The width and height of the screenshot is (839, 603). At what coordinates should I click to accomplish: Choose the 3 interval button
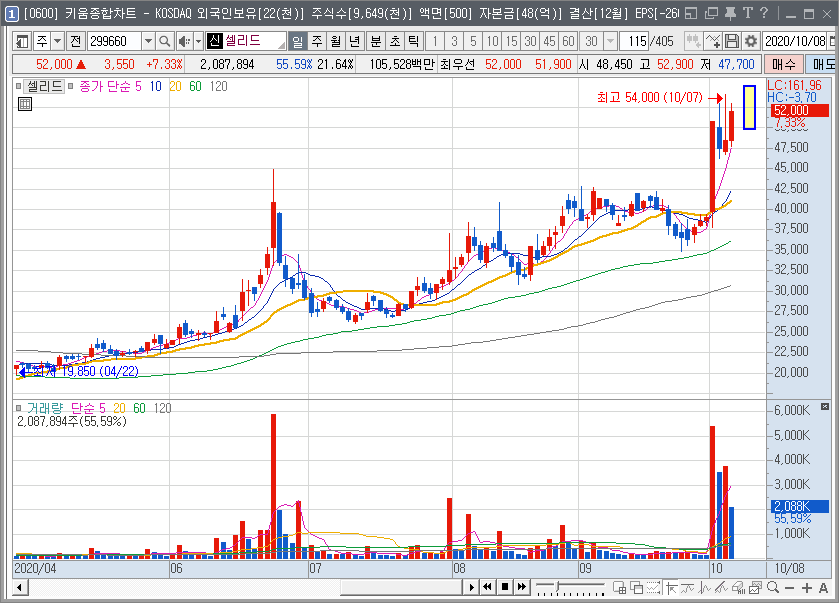(x=454, y=41)
